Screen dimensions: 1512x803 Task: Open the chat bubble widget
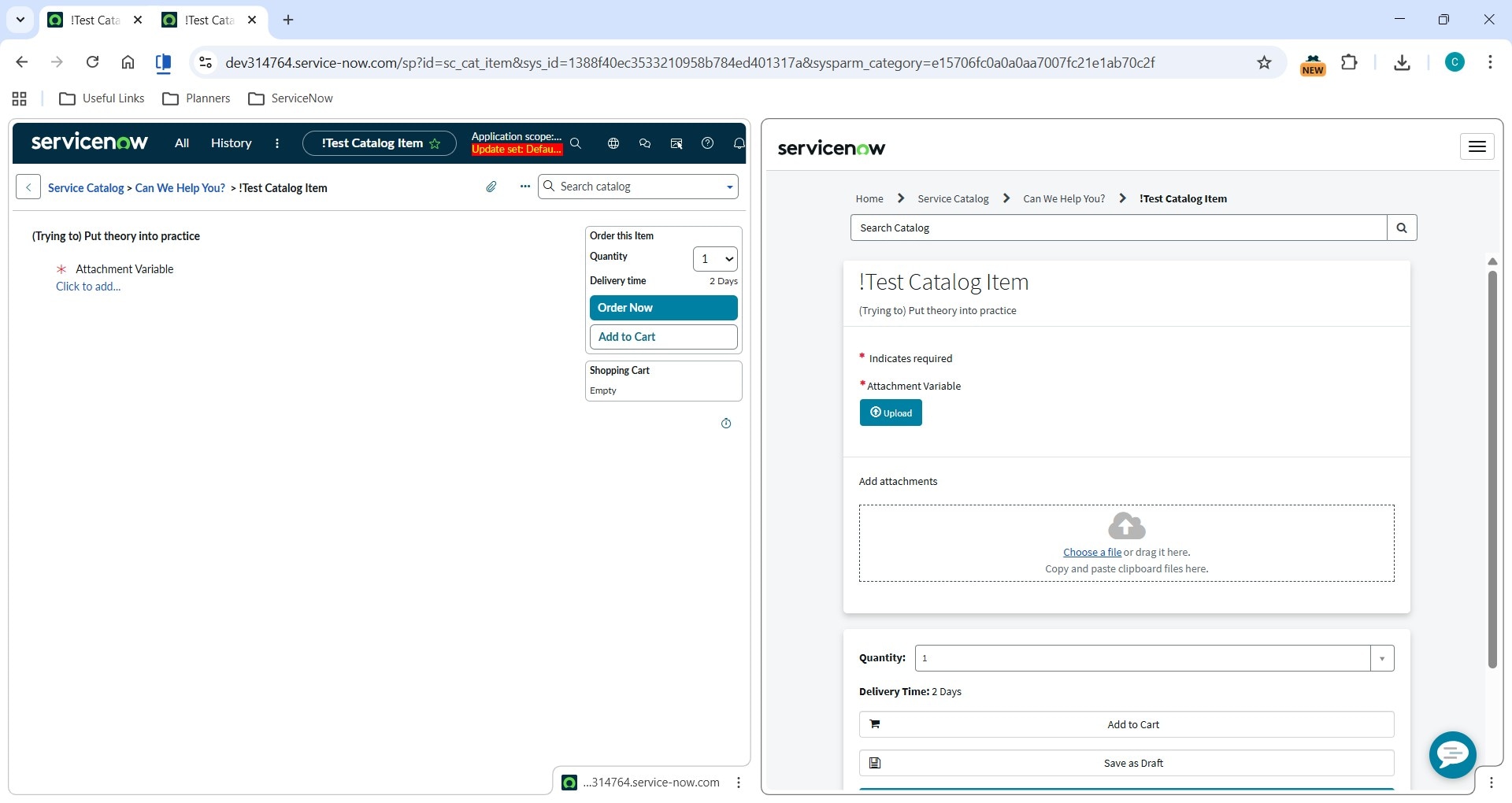(1452, 754)
